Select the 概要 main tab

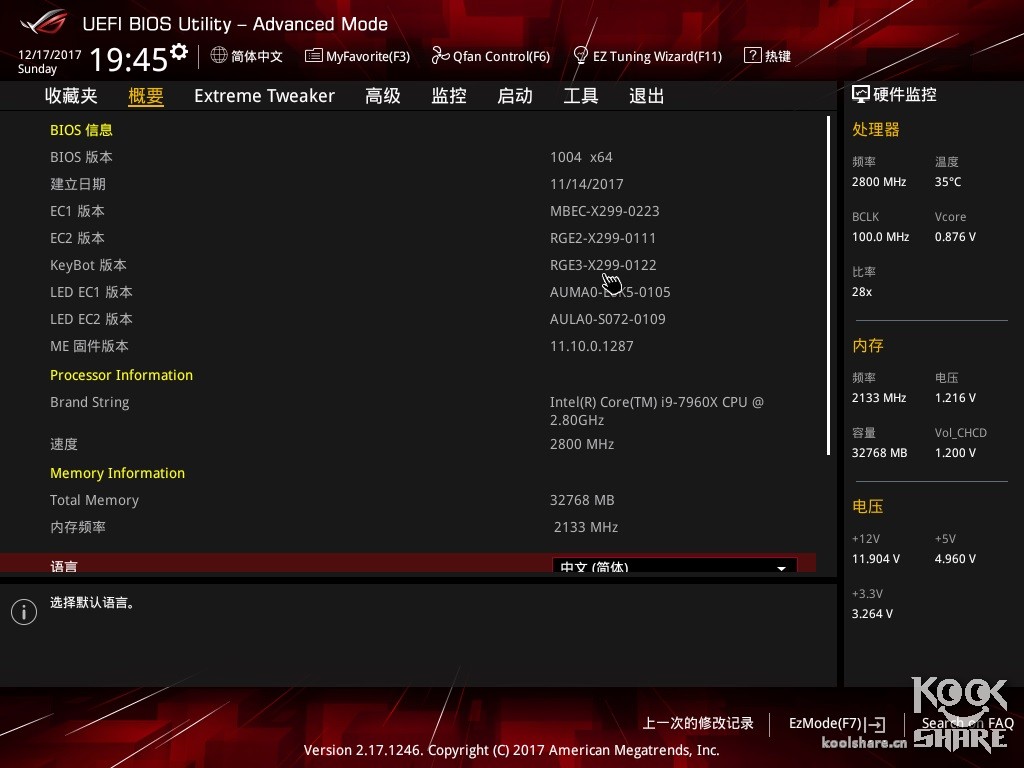[x=146, y=96]
